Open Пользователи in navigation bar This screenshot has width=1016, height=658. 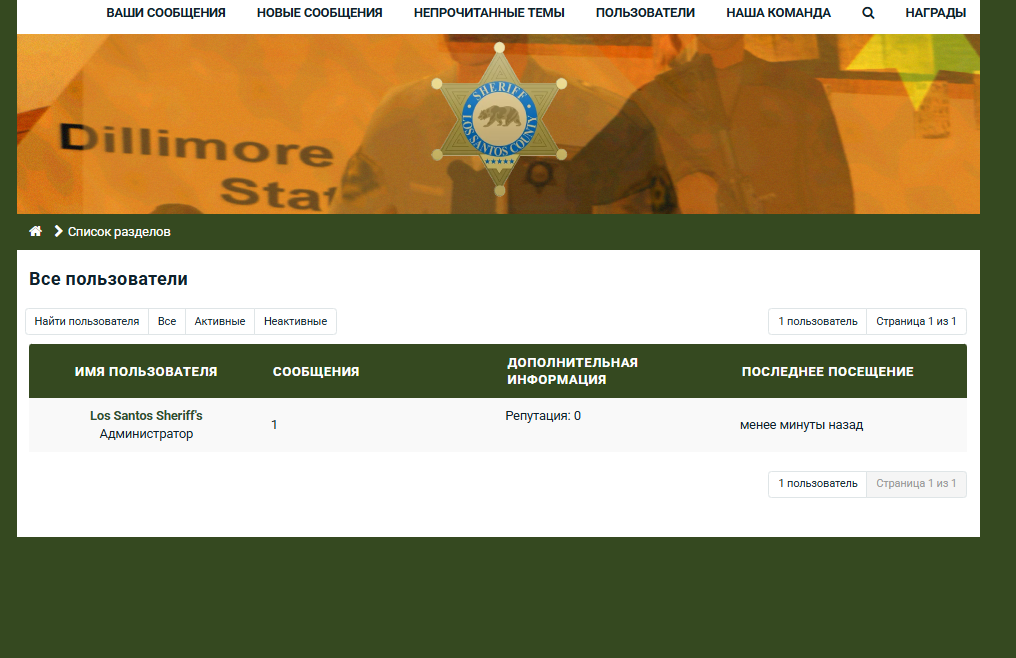pyautogui.click(x=645, y=13)
